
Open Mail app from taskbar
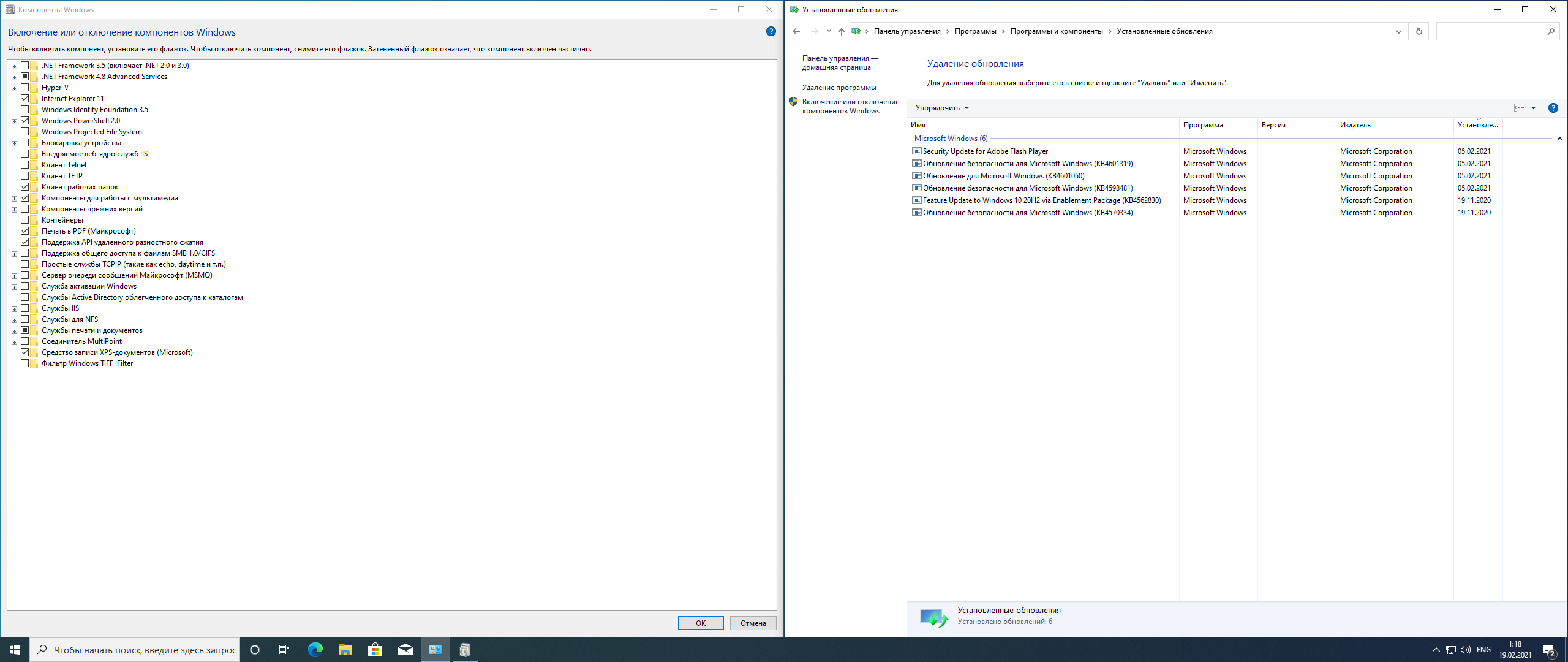405,650
